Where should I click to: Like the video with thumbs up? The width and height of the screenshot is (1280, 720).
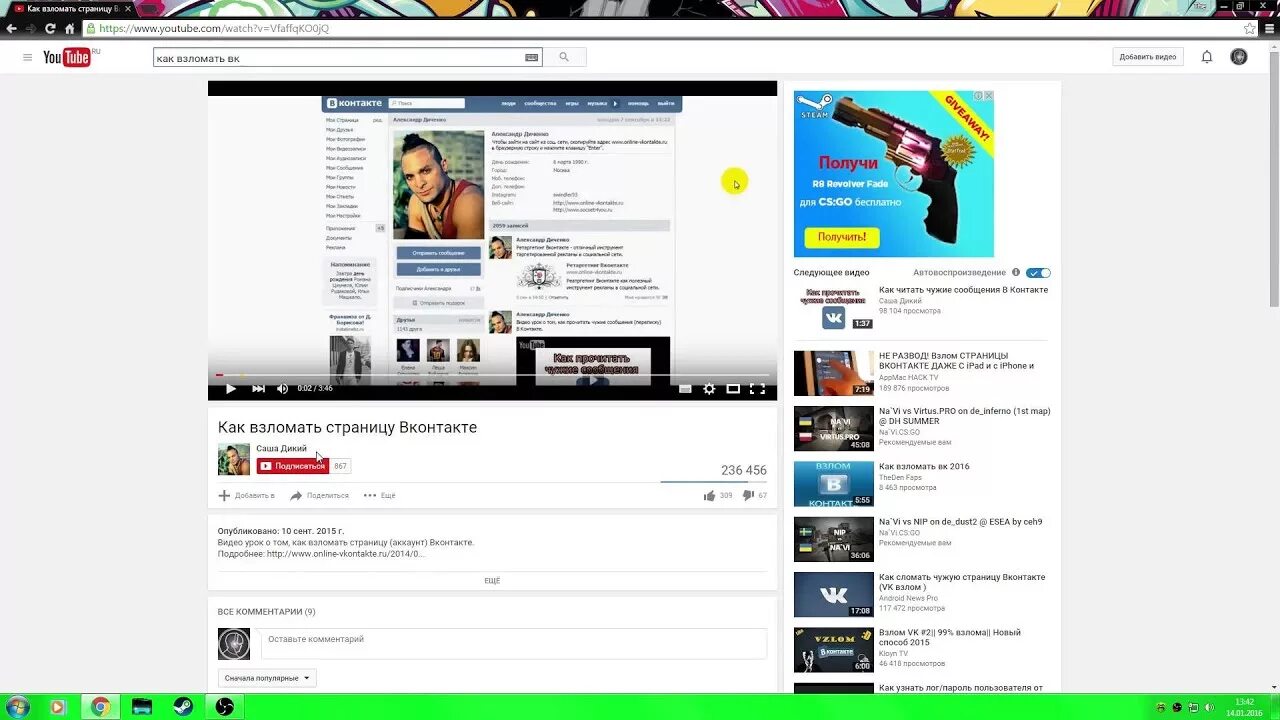tap(709, 495)
